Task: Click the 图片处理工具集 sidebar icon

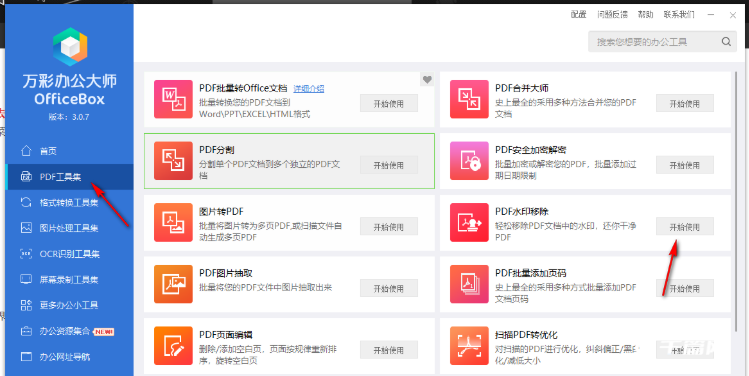Action: tap(26, 228)
